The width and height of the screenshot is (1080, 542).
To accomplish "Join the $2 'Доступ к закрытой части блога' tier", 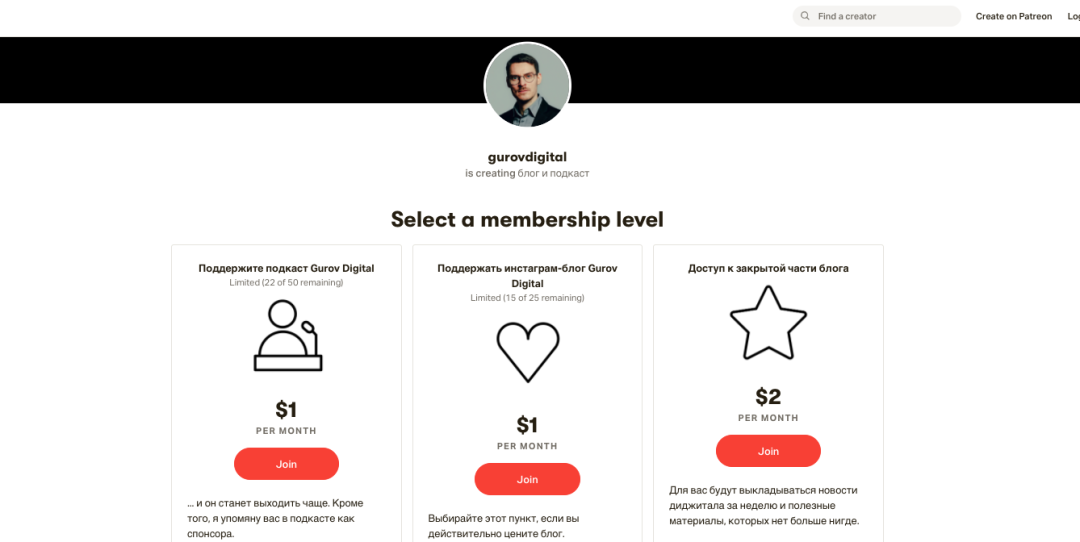I will (x=768, y=451).
